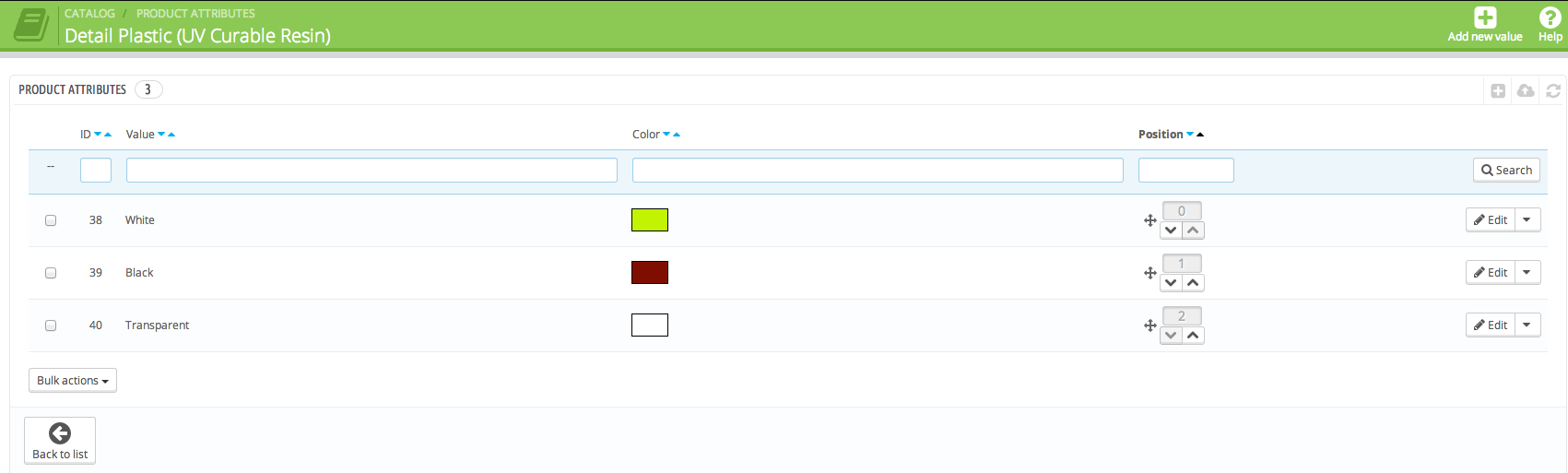Move Transparent position down
The image size is (1568, 473).
(x=1171, y=336)
